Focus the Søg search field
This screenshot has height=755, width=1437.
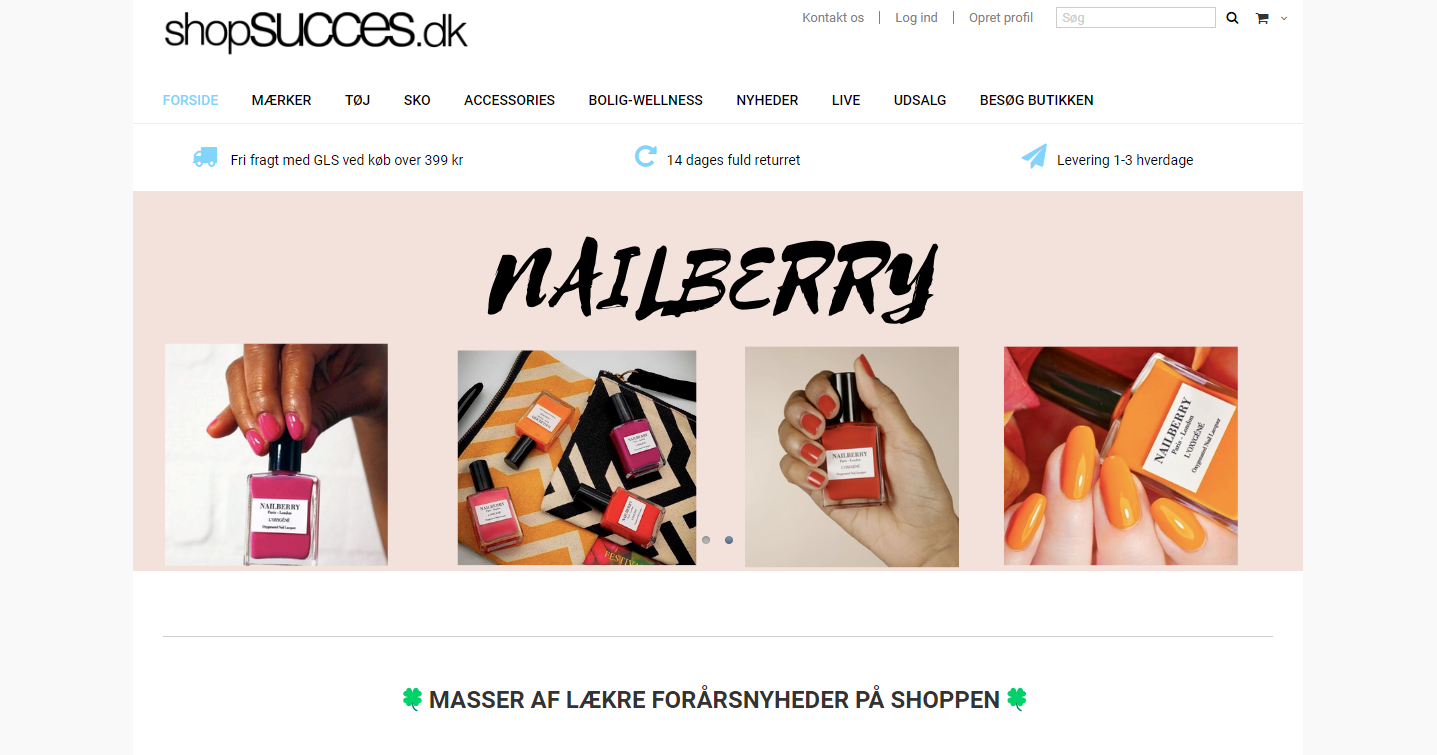1136,18
